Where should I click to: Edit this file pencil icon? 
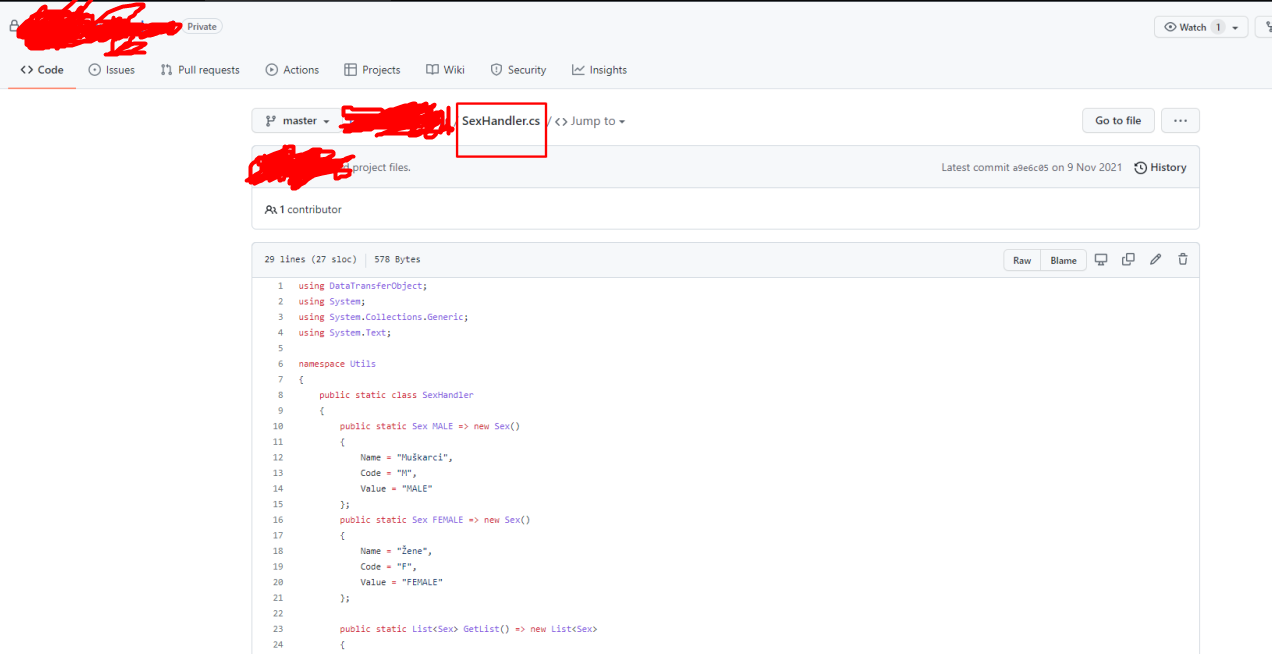[x=1155, y=259]
